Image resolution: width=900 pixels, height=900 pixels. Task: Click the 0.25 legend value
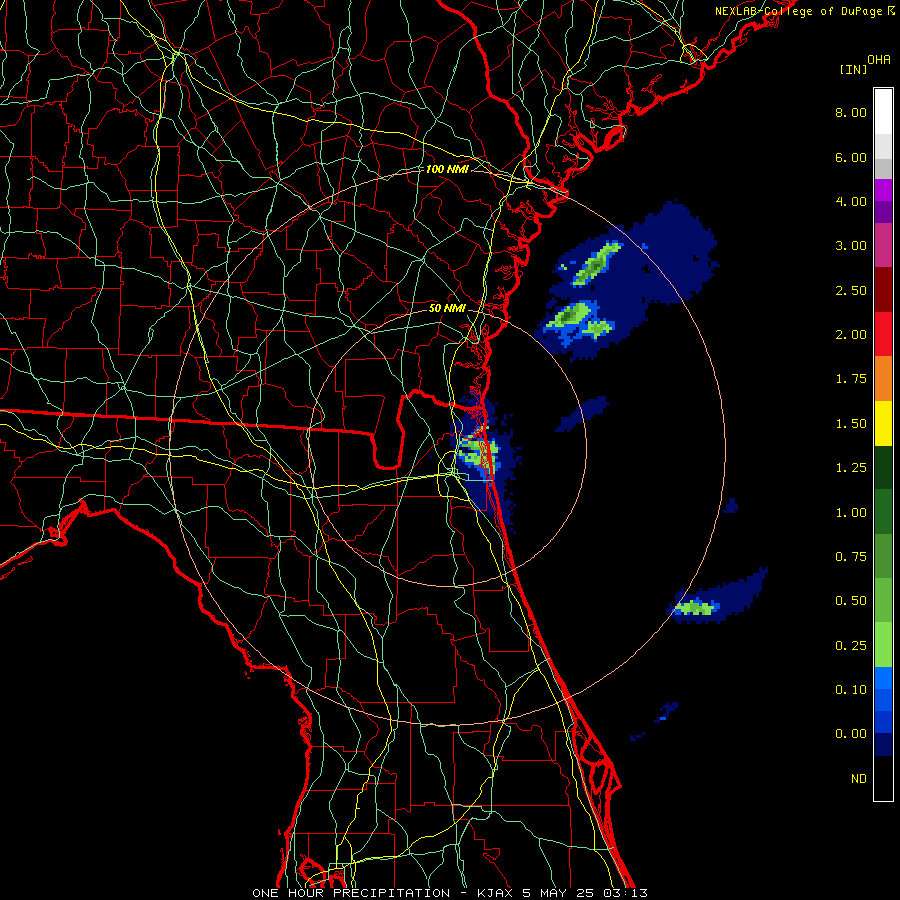pos(851,646)
